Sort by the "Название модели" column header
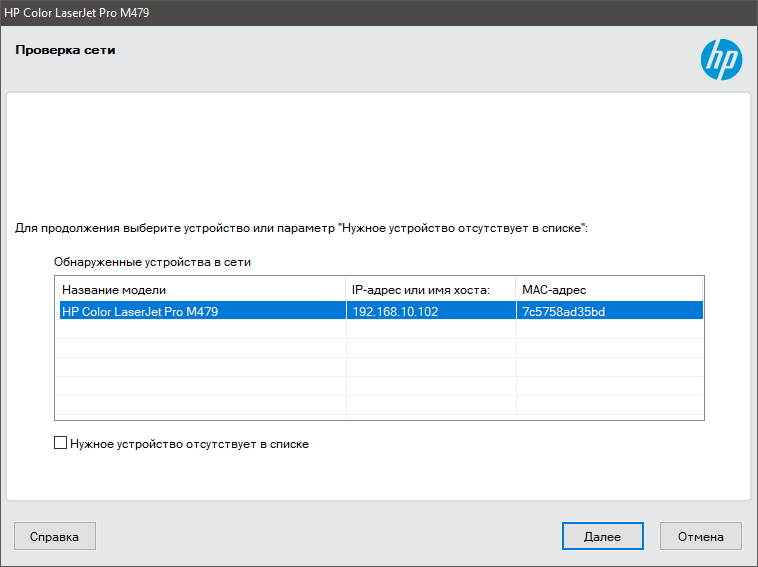 click(200, 289)
